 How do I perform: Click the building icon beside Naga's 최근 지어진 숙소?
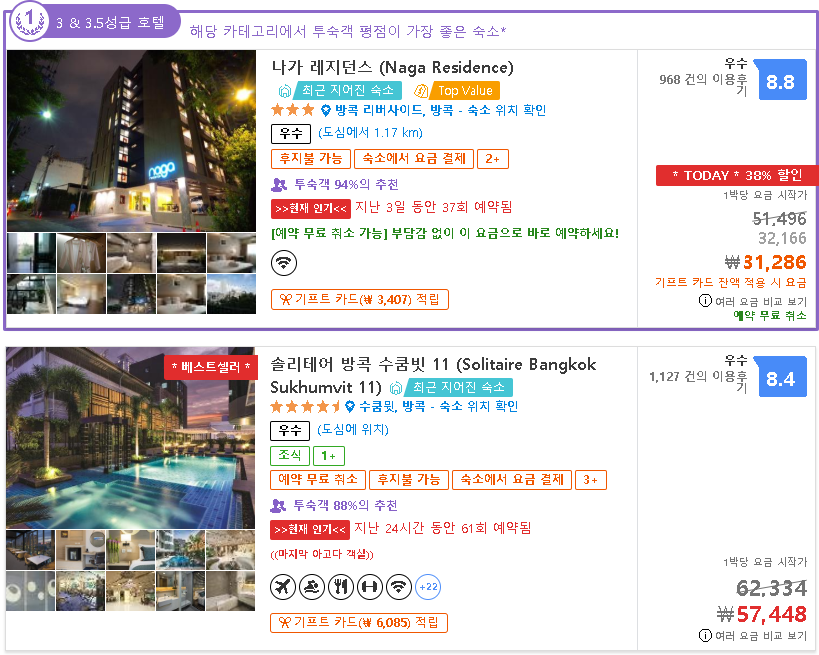click(284, 91)
